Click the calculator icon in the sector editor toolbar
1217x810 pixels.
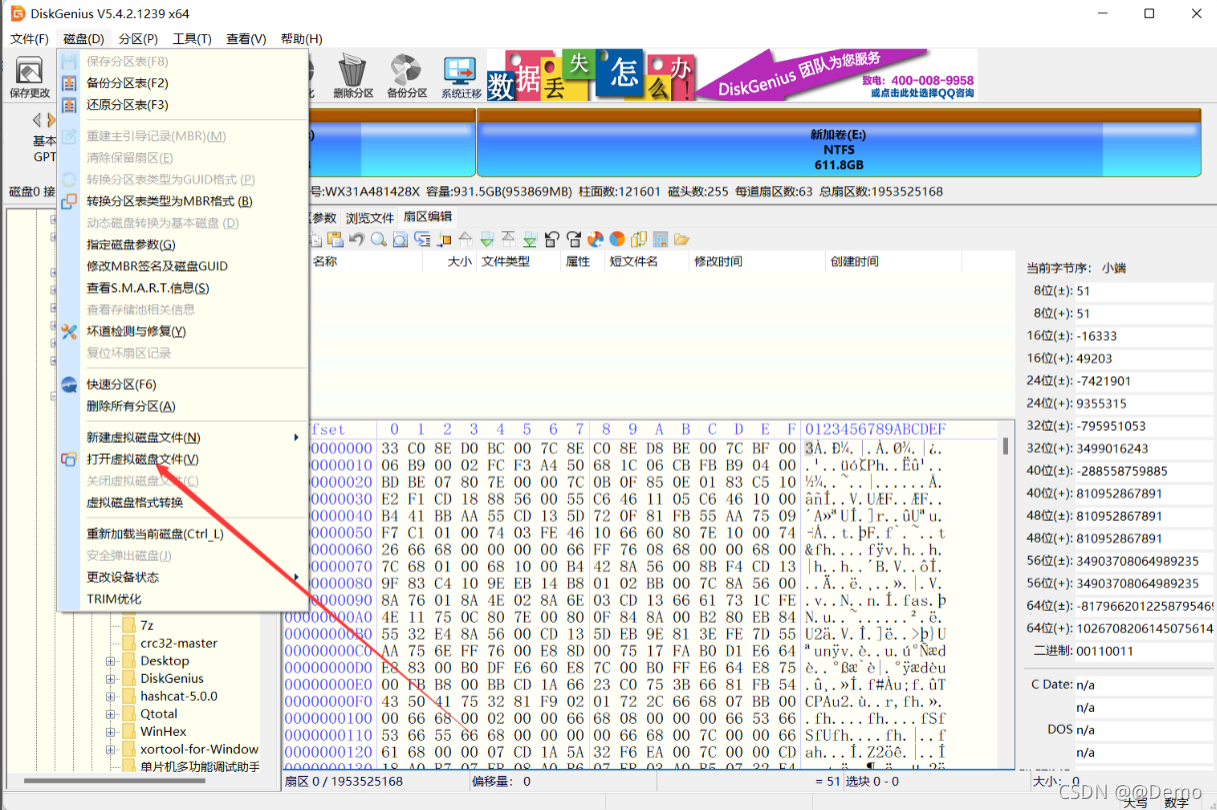point(661,240)
